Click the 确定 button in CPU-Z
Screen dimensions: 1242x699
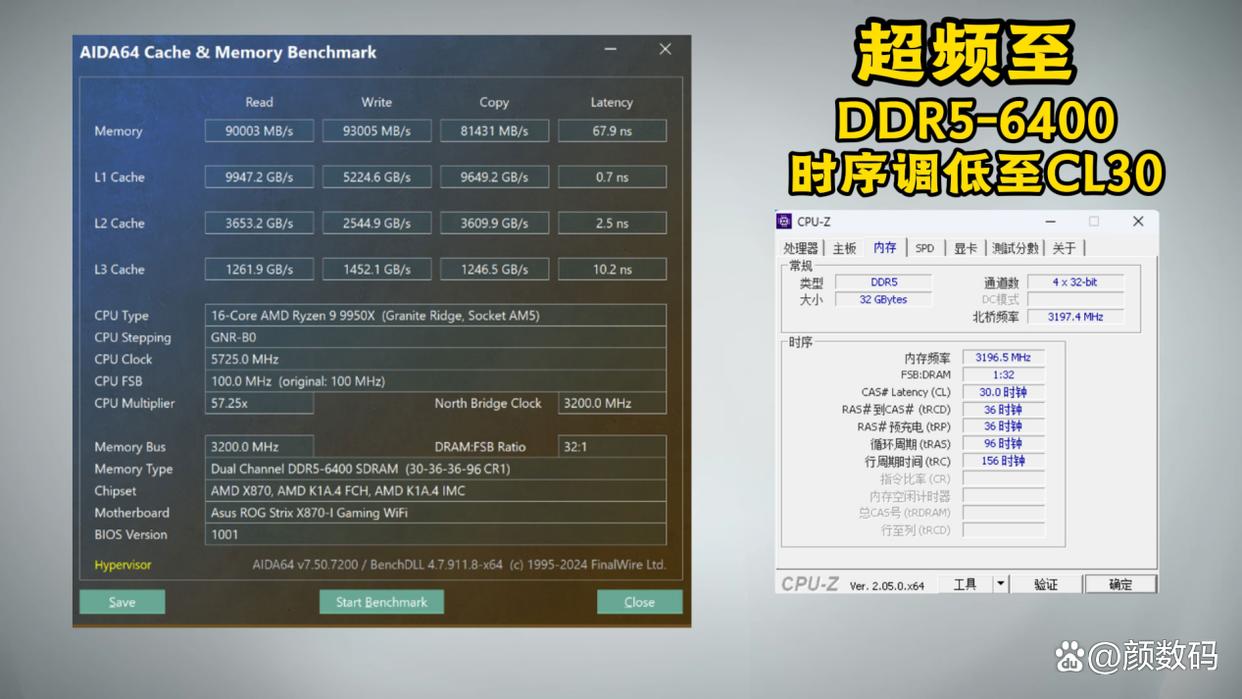click(1121, 584)
